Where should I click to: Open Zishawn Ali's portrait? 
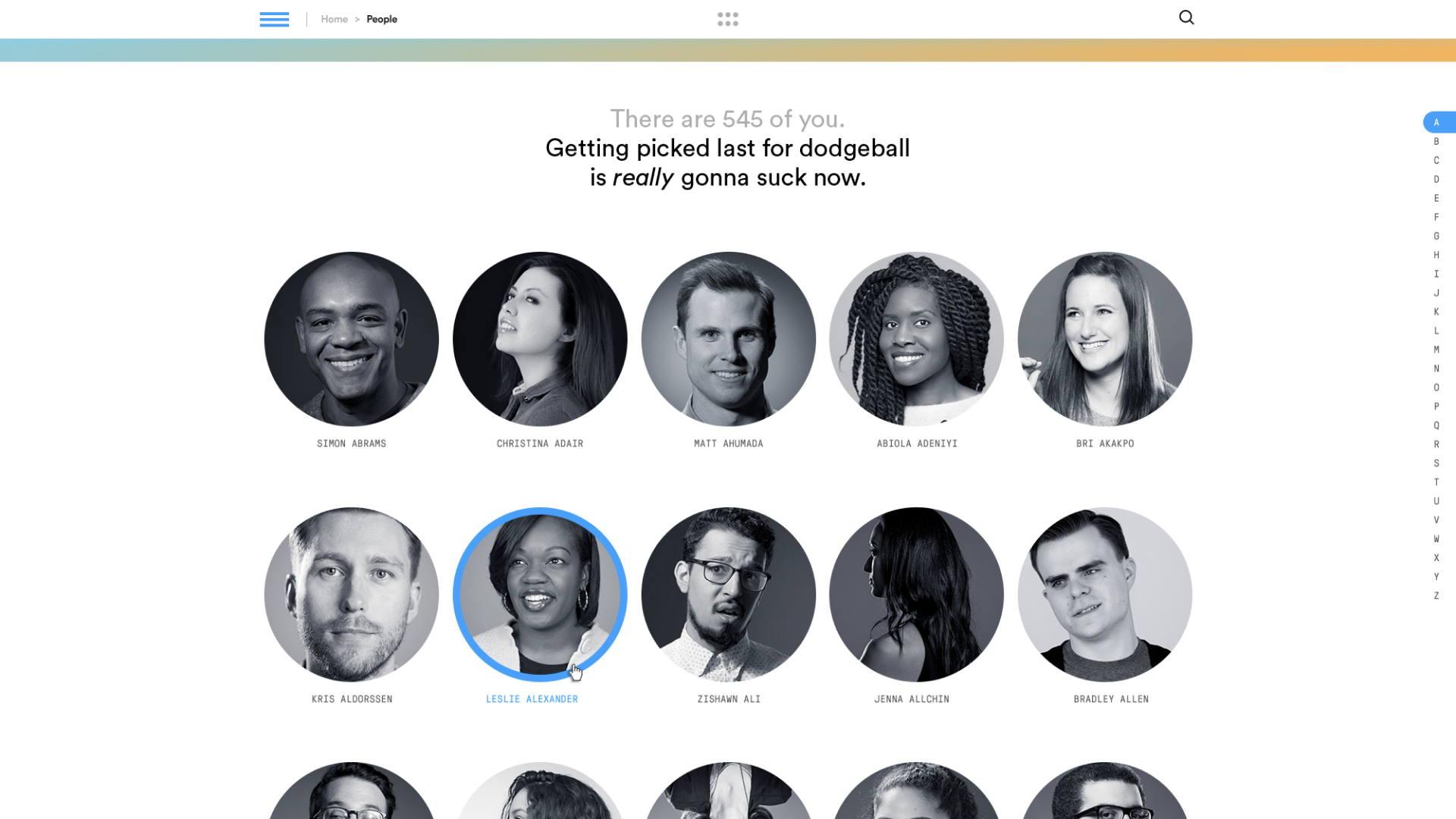[x=728, y=595]
